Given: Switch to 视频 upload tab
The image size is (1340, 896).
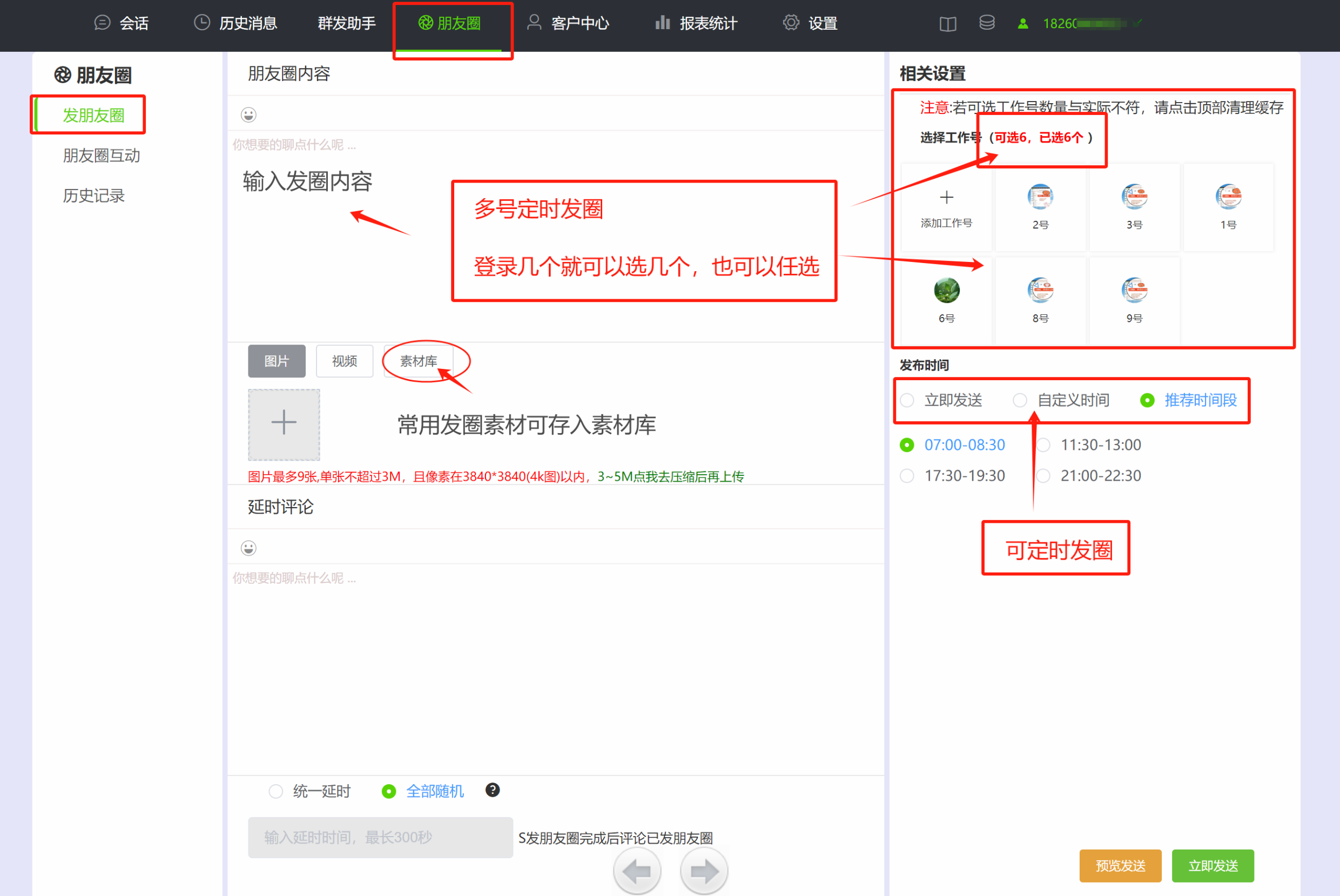Looking at the screenshot, I should [x=344, y=361].
